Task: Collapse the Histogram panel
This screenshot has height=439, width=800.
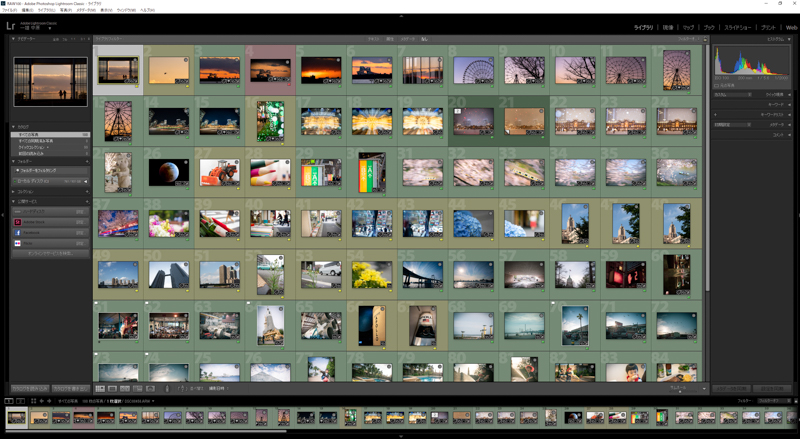Action: click(789, 39)
